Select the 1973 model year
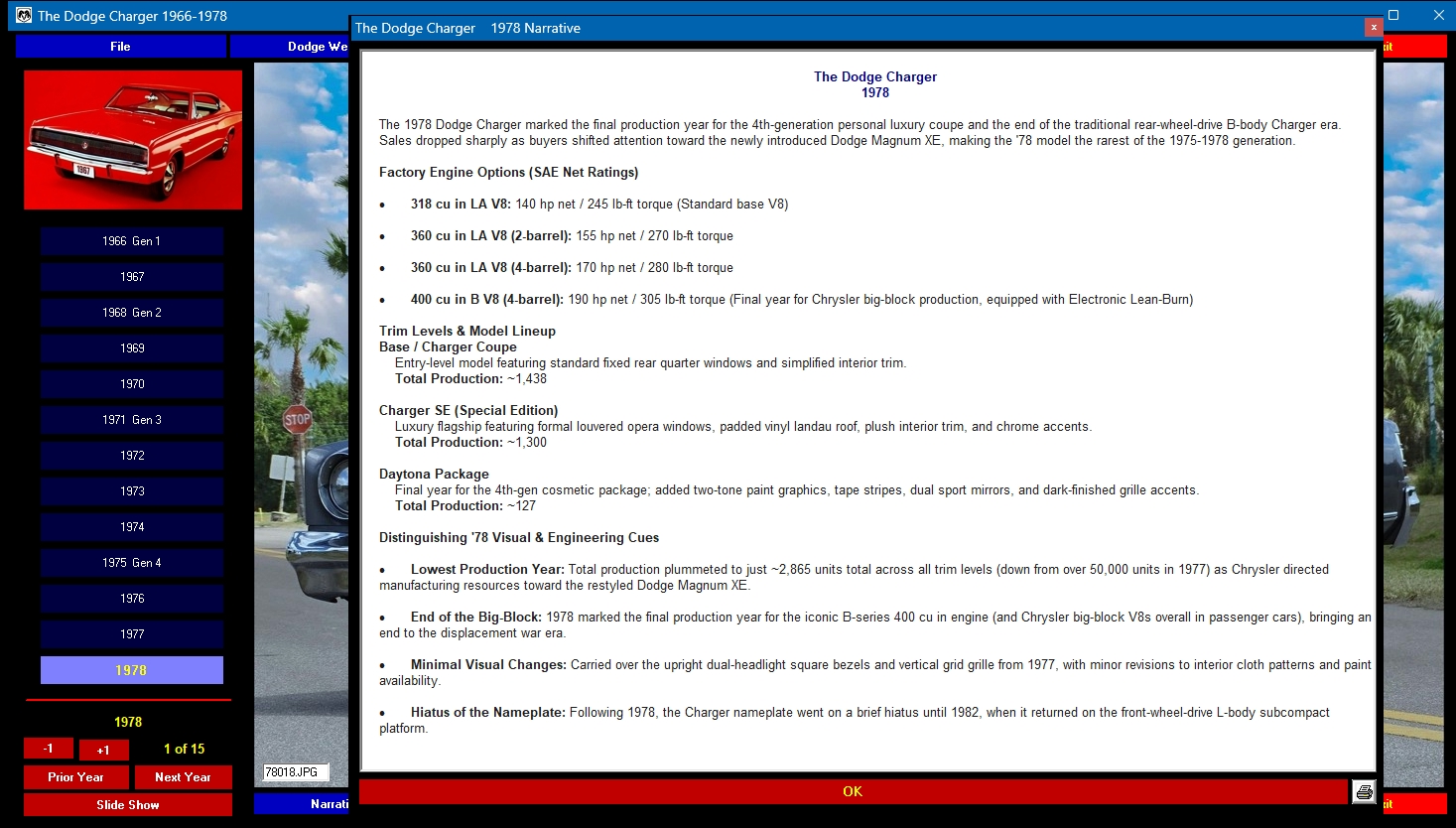 pos(132,491)
